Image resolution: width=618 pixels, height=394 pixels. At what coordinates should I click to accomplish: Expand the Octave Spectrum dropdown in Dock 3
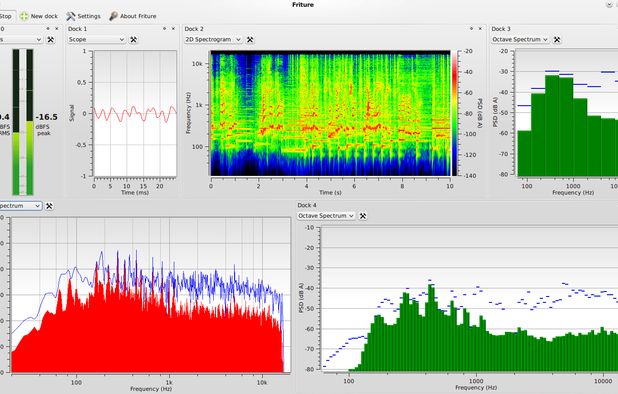coord(520,39)
